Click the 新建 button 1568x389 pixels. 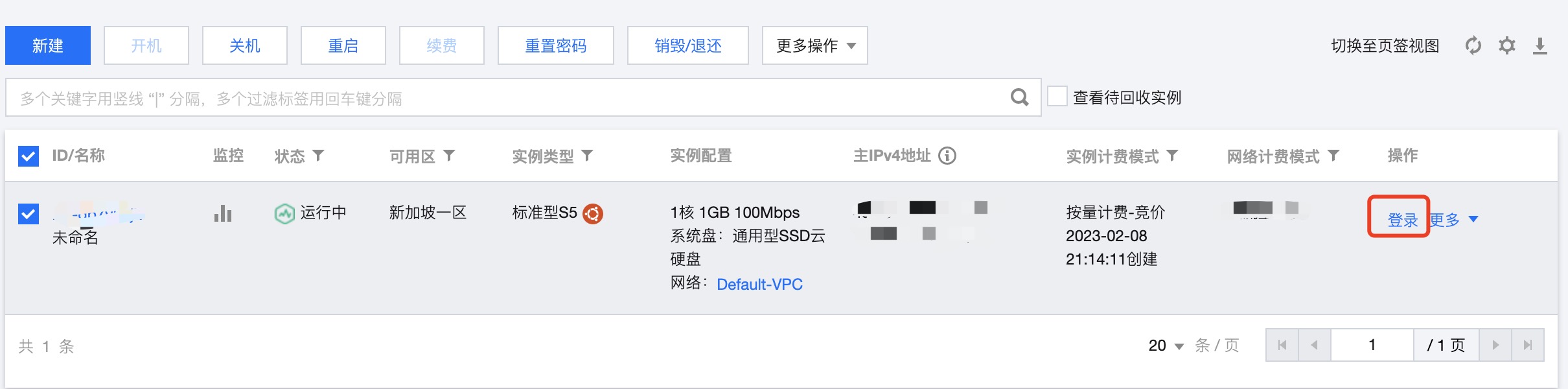tap(48, 45)
